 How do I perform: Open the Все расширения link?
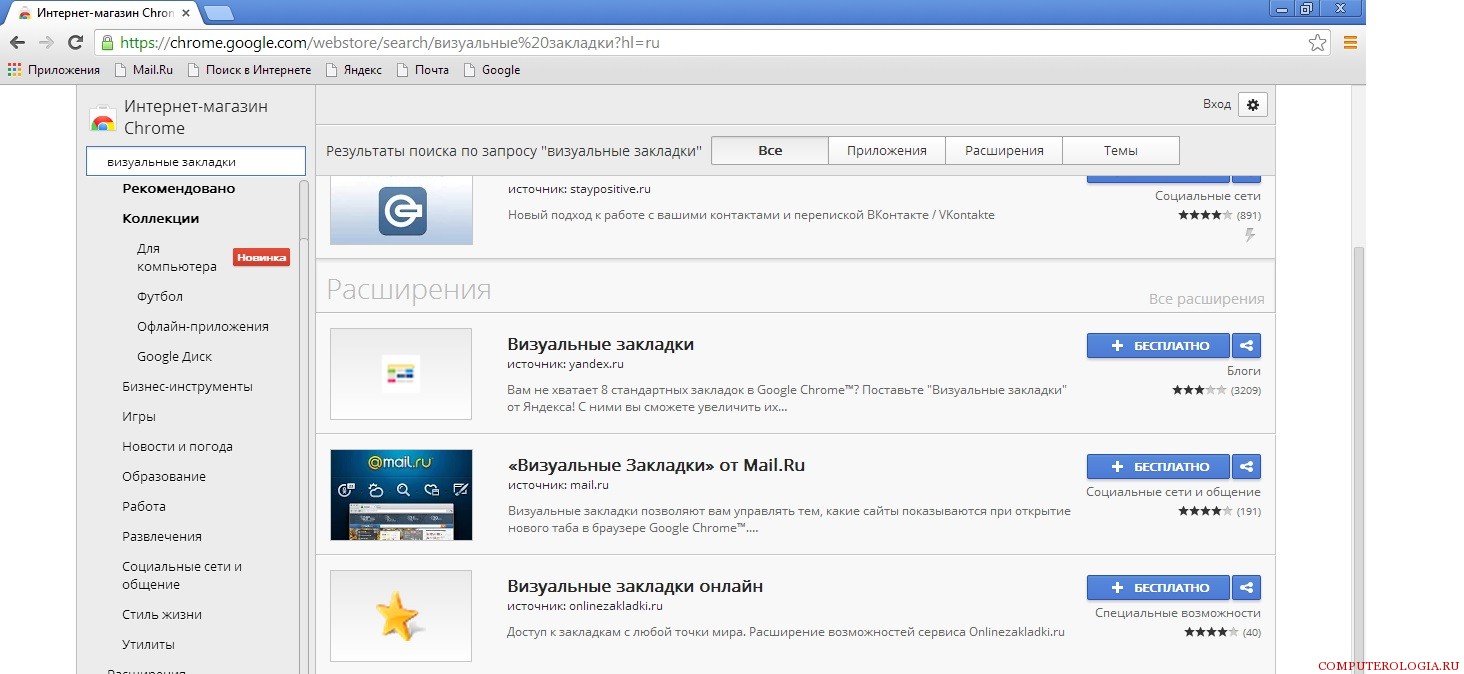1206,299
